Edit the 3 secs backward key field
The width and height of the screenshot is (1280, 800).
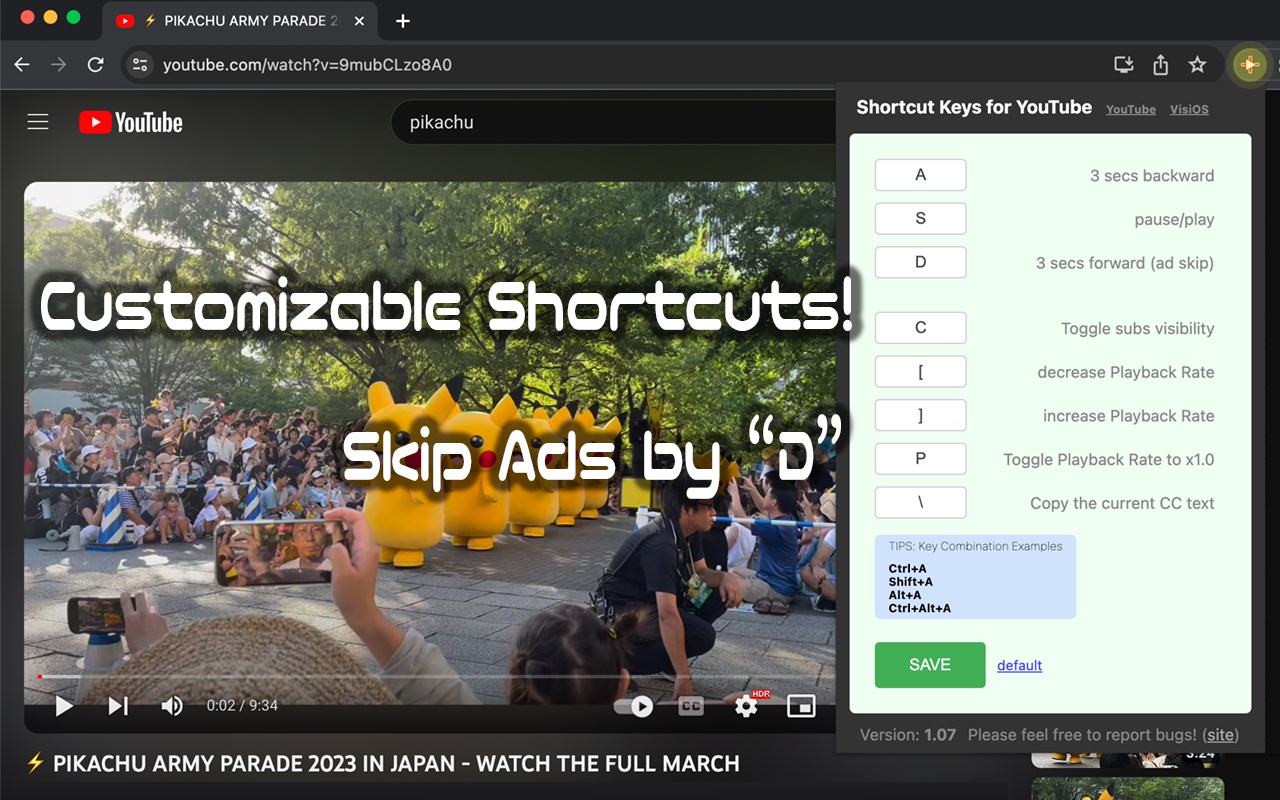920,175
